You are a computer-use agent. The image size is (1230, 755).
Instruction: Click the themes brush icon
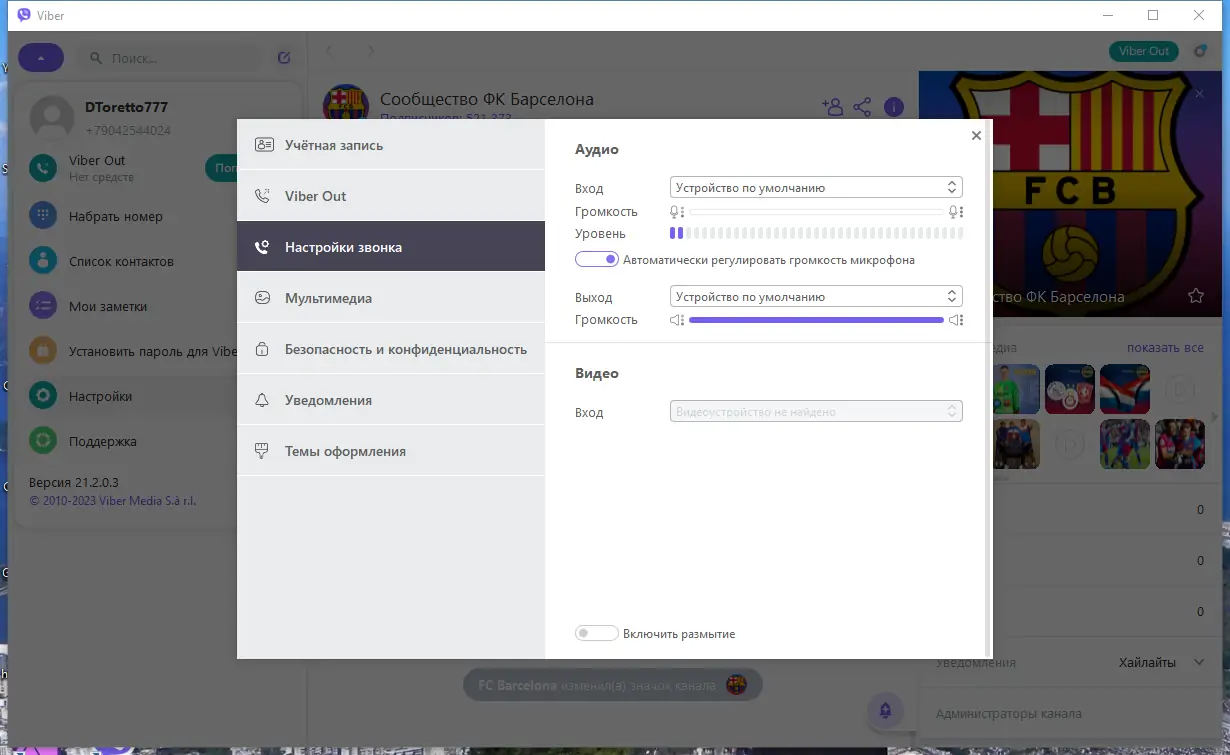[263, 451]
